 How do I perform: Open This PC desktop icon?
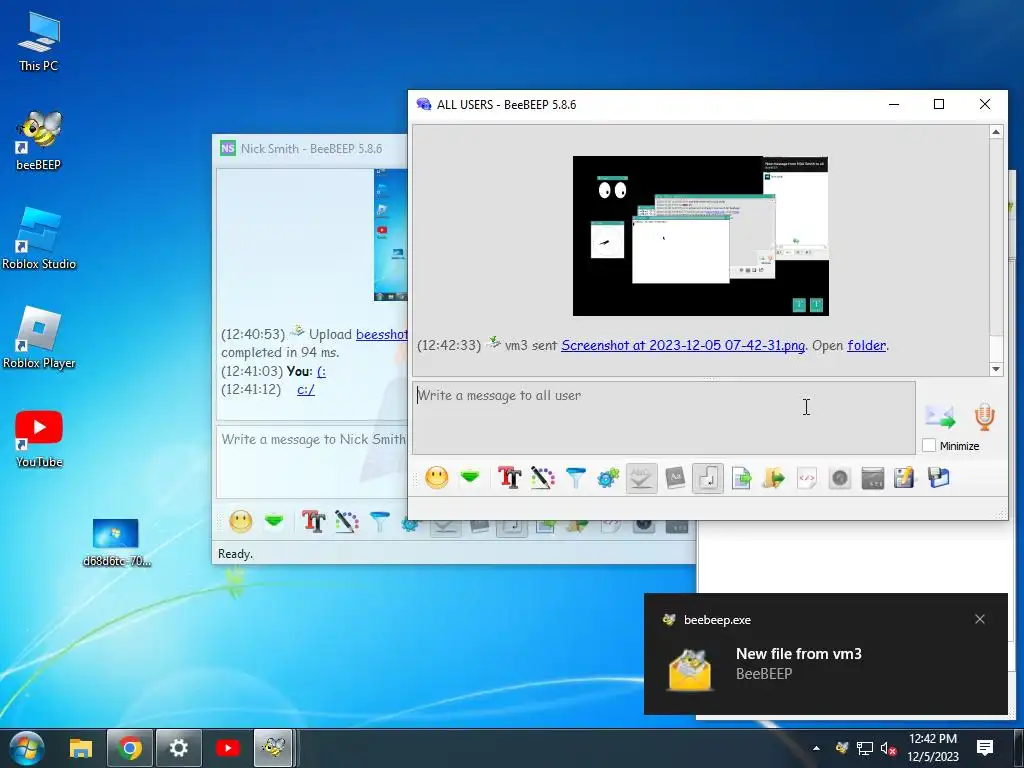pos(39,41)
